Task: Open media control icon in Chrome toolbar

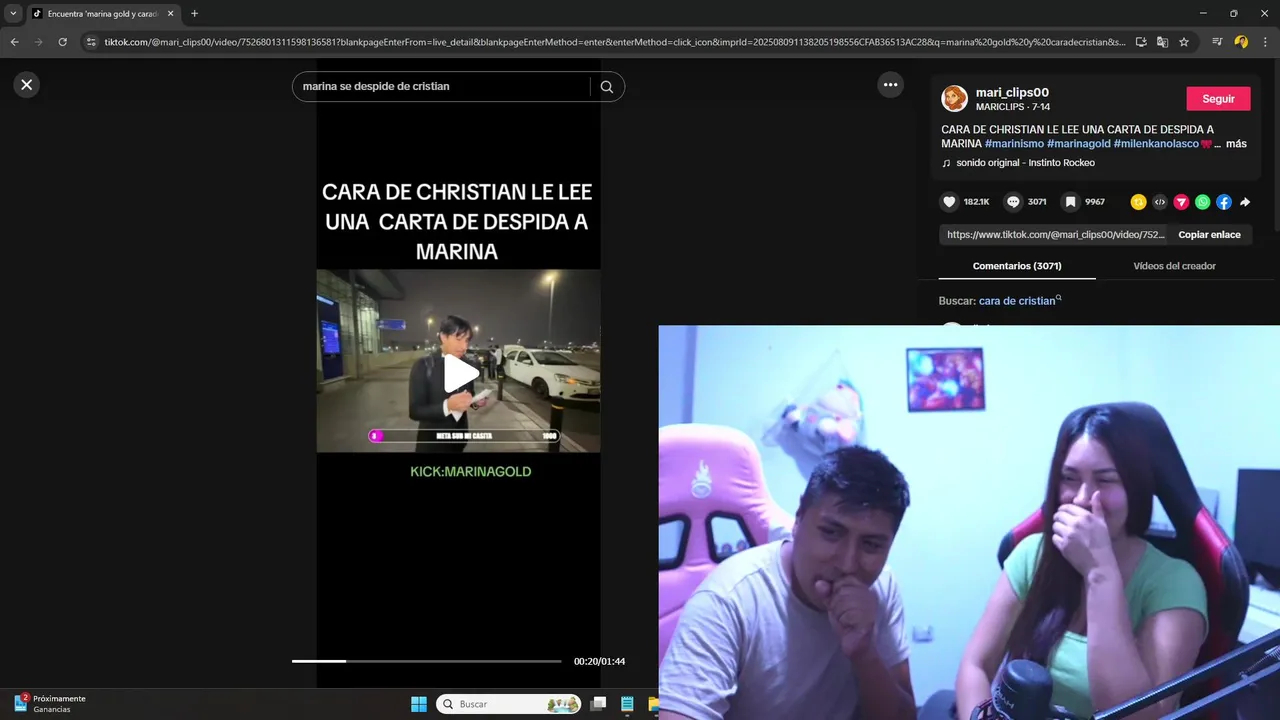Action: pyautogui.click(x=1217, y=42)
